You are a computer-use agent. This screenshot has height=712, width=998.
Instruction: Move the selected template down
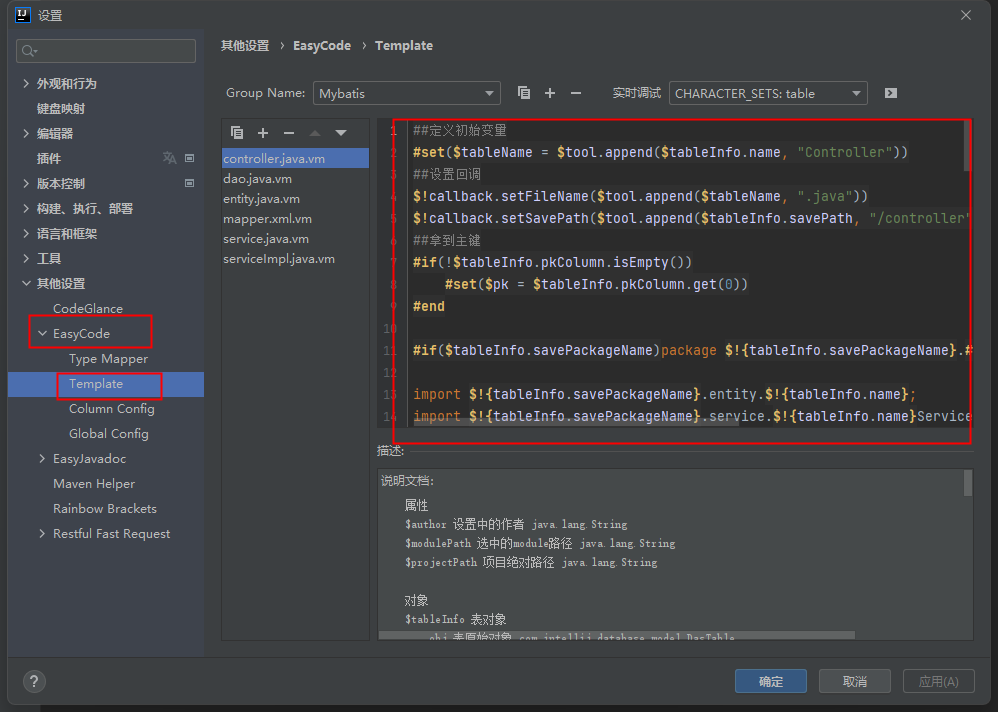(x=340, y=132)
